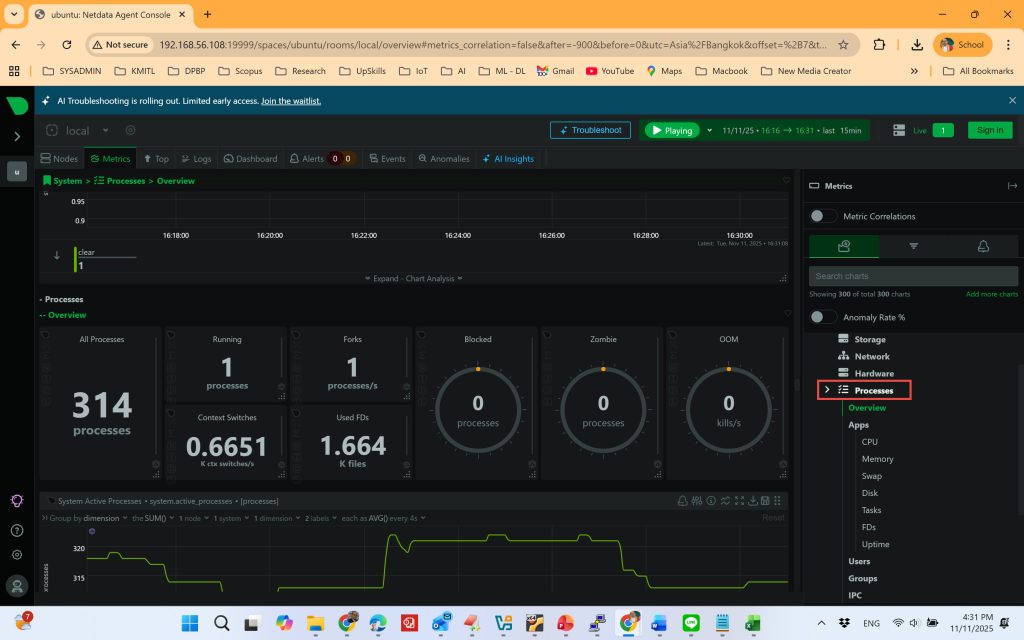
Task: Turn on the Anomaly Rate % toggle
Action: (x=823, y=317)
